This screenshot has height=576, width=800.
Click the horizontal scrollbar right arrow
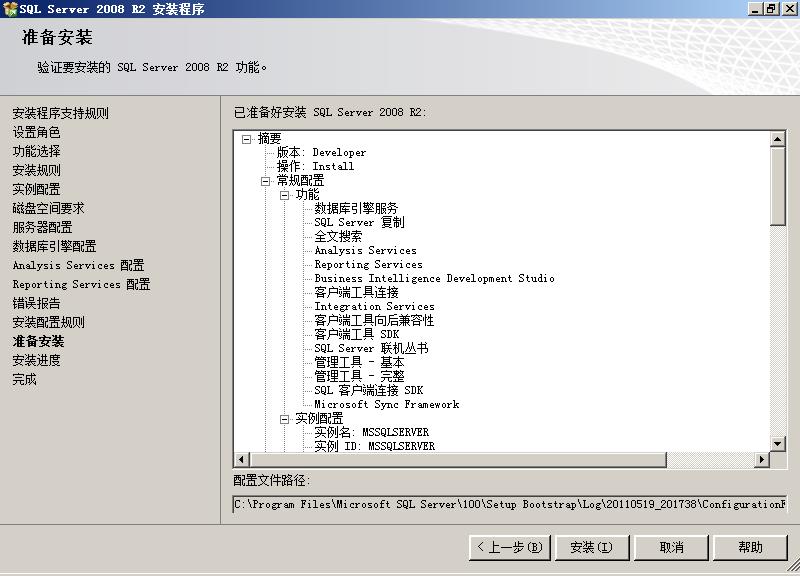pyautogui.click(x=762, y=460)
